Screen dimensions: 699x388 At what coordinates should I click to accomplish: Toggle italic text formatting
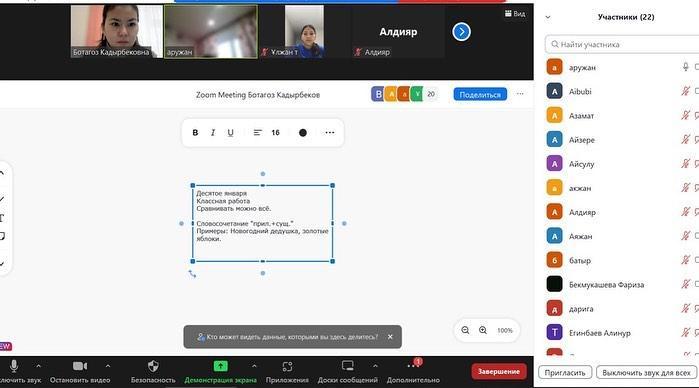point(213,132)
